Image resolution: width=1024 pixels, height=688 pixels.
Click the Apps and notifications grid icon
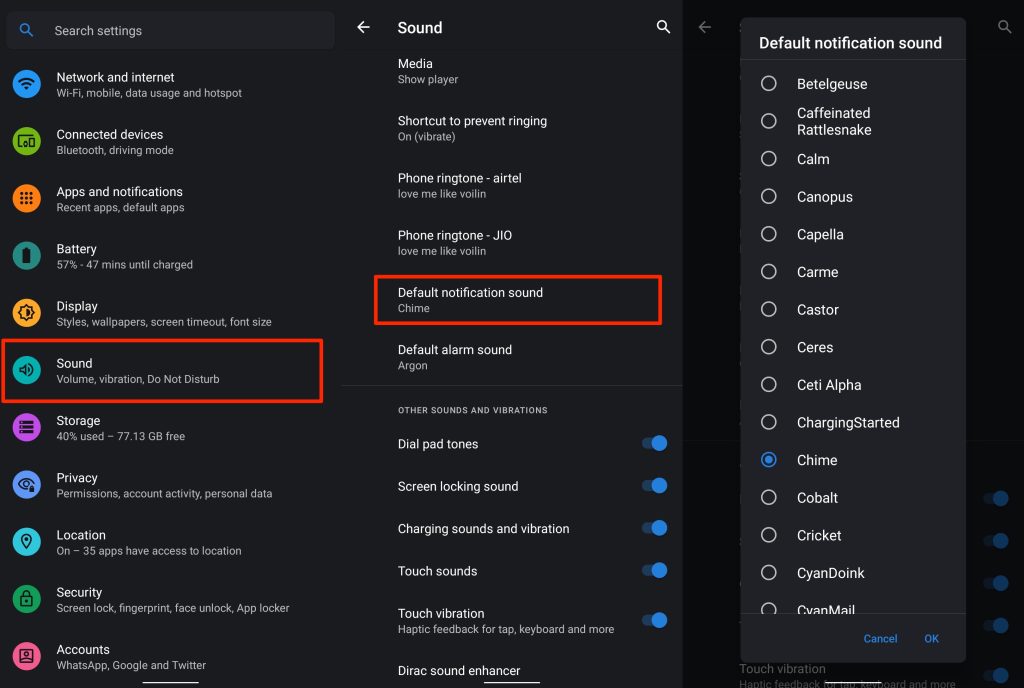coord(27,198)
